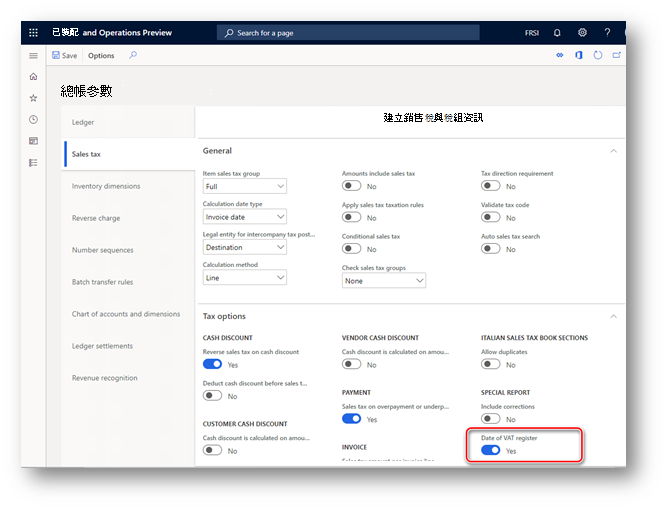The image size is (668, 510).
Task: Open Workspaces icon in the sidebar
Action: pos(33,141)
